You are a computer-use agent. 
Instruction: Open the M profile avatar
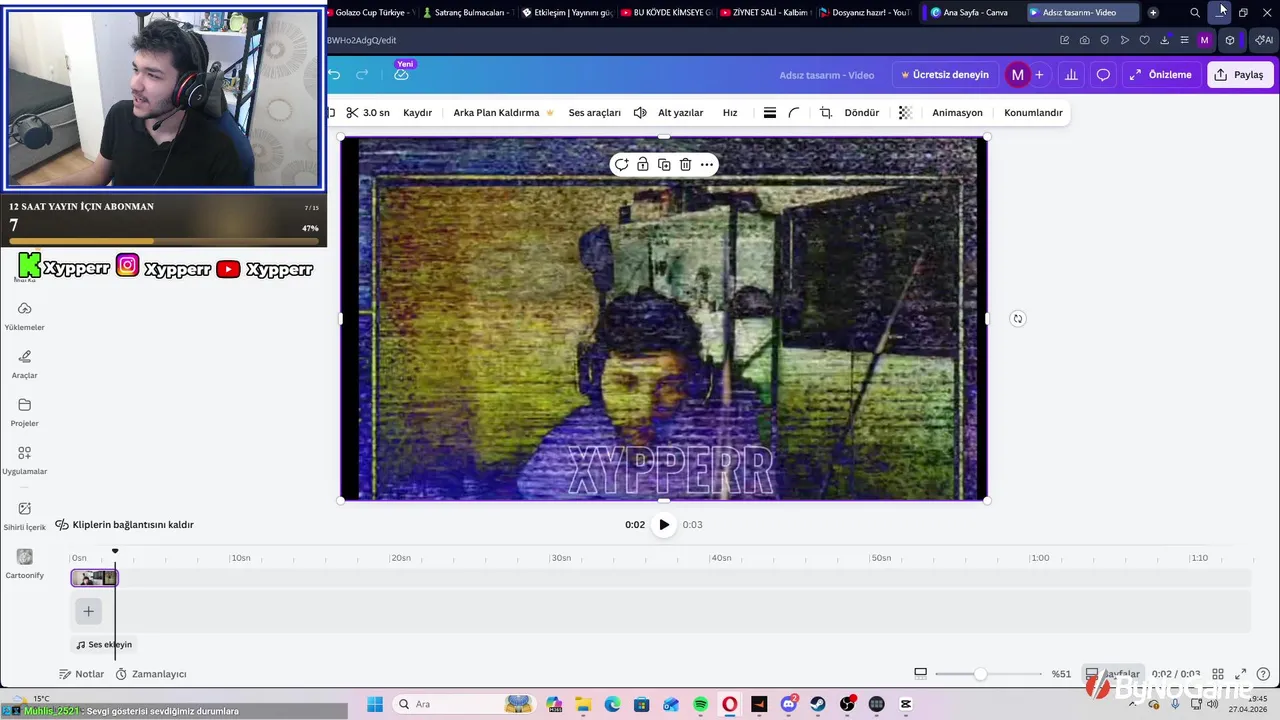(1017, 75)
